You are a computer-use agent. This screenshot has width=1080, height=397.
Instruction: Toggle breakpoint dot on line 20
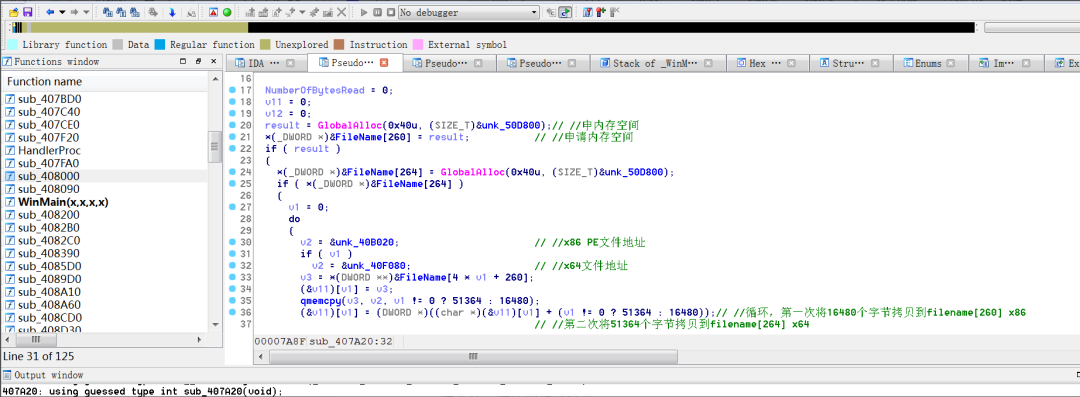tap(232, 125)
